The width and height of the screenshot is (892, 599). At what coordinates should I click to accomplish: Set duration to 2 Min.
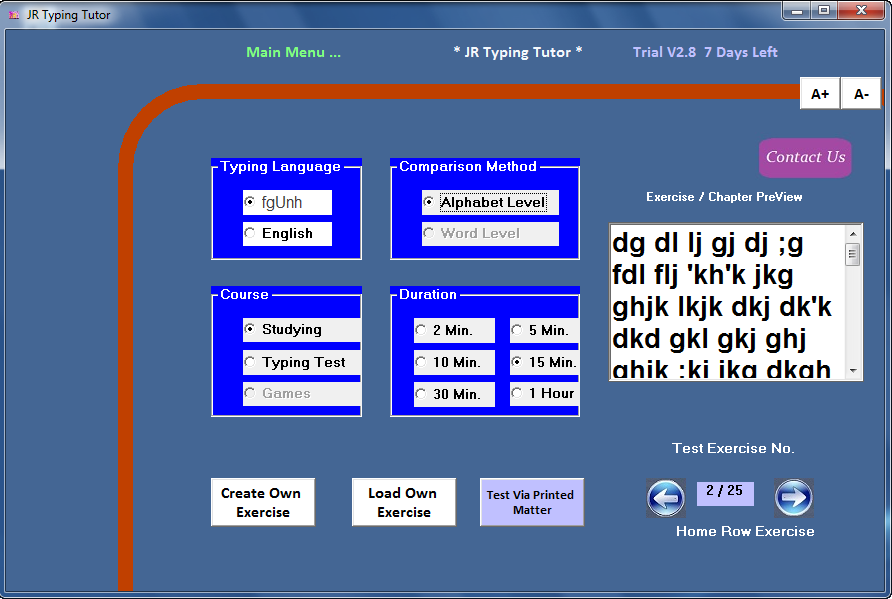tap(454, 331)
